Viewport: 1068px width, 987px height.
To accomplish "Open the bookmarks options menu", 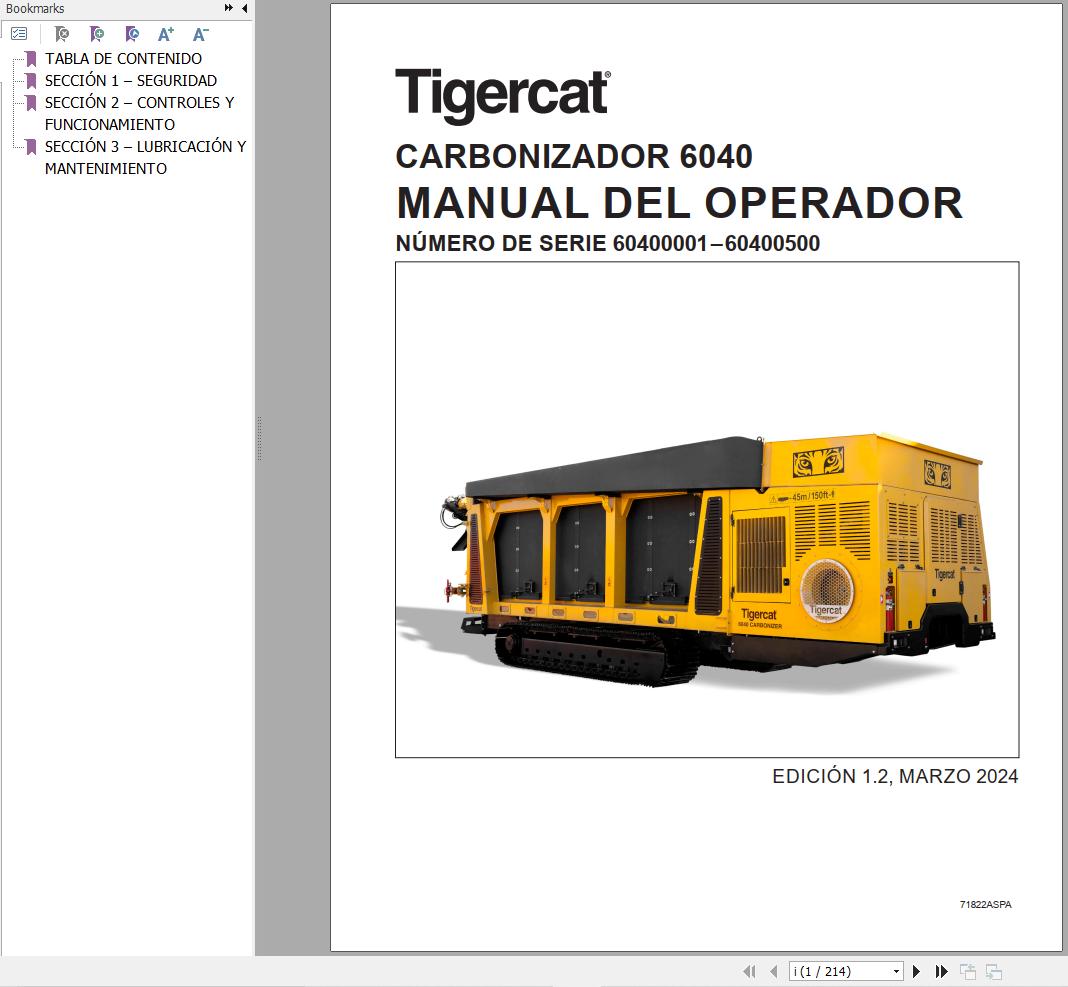I will click(x=17, y=33).
